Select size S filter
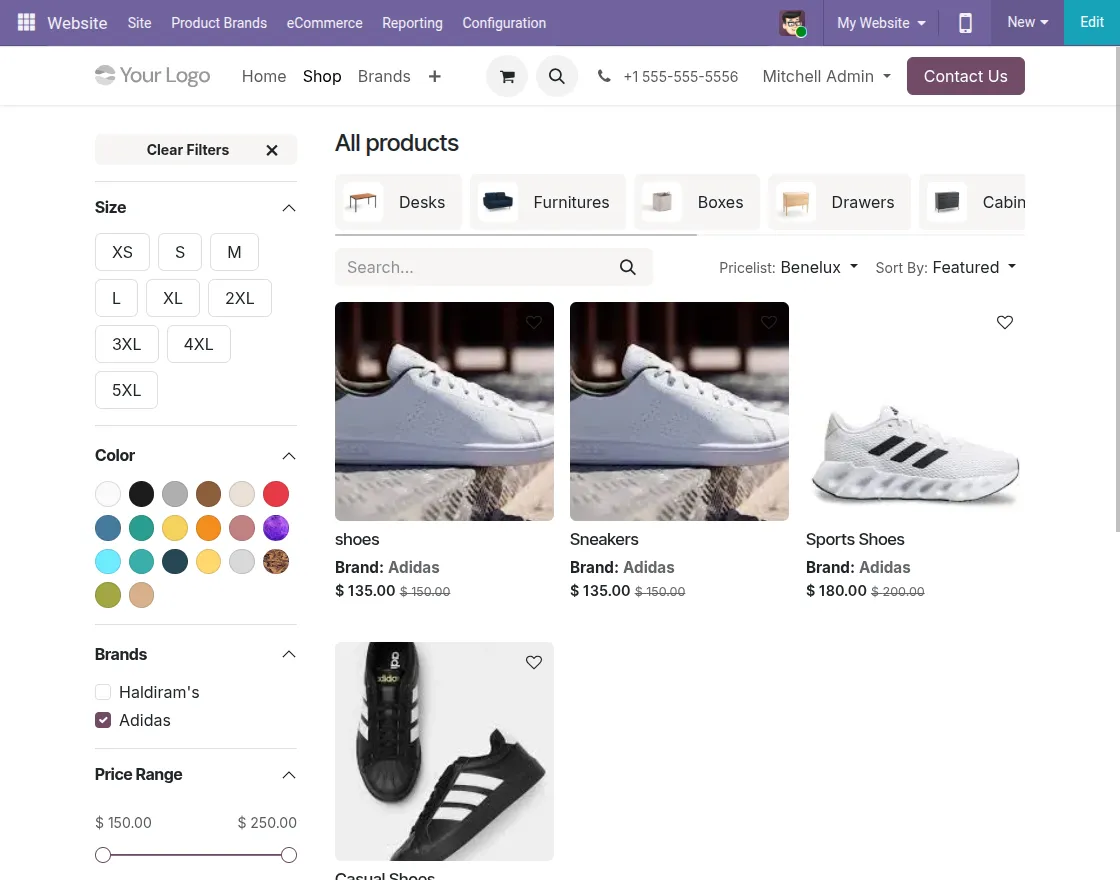 click(x=180, y=252)
